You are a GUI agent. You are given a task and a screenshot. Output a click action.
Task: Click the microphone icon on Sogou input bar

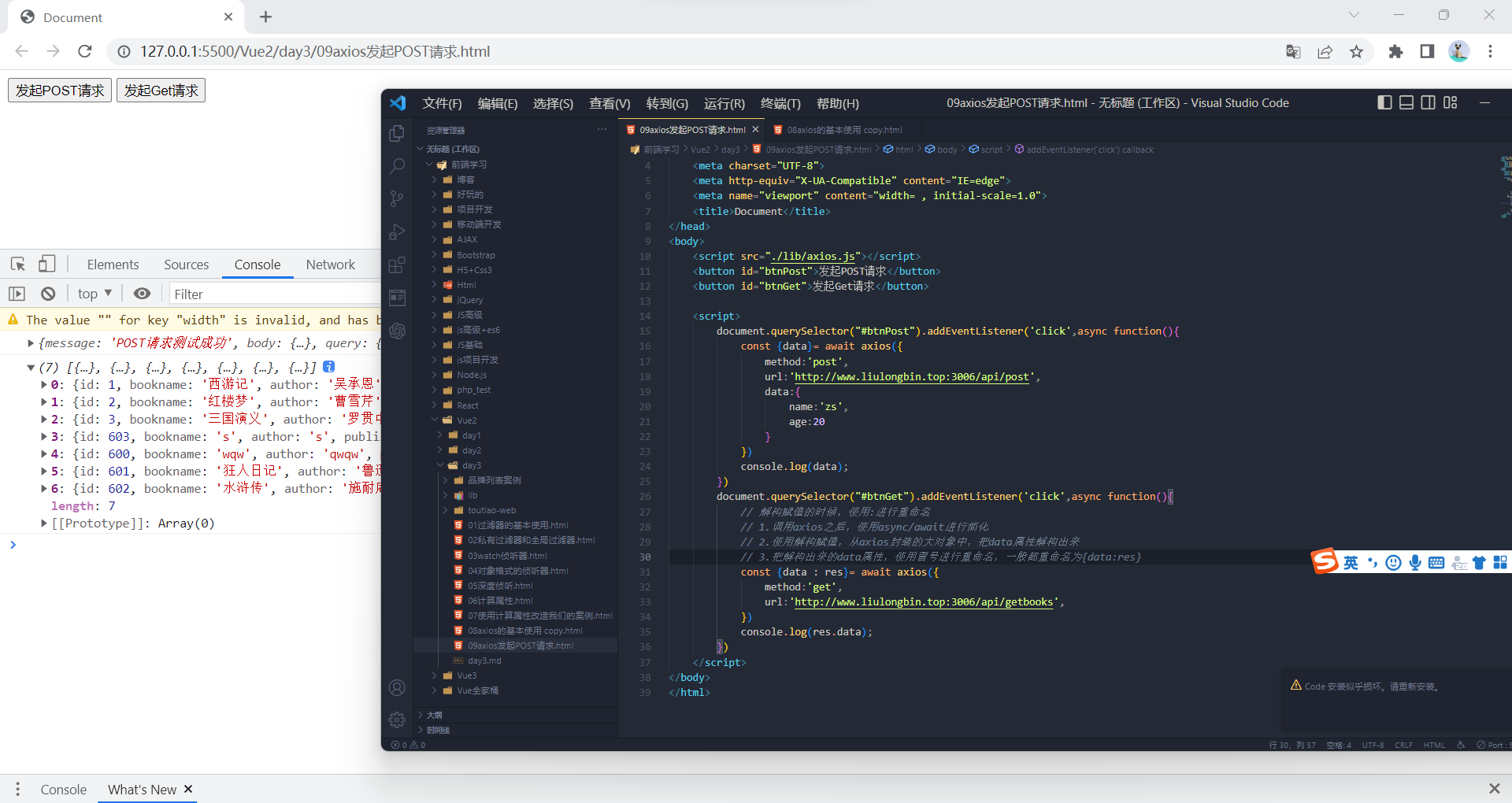(1415, 562)
